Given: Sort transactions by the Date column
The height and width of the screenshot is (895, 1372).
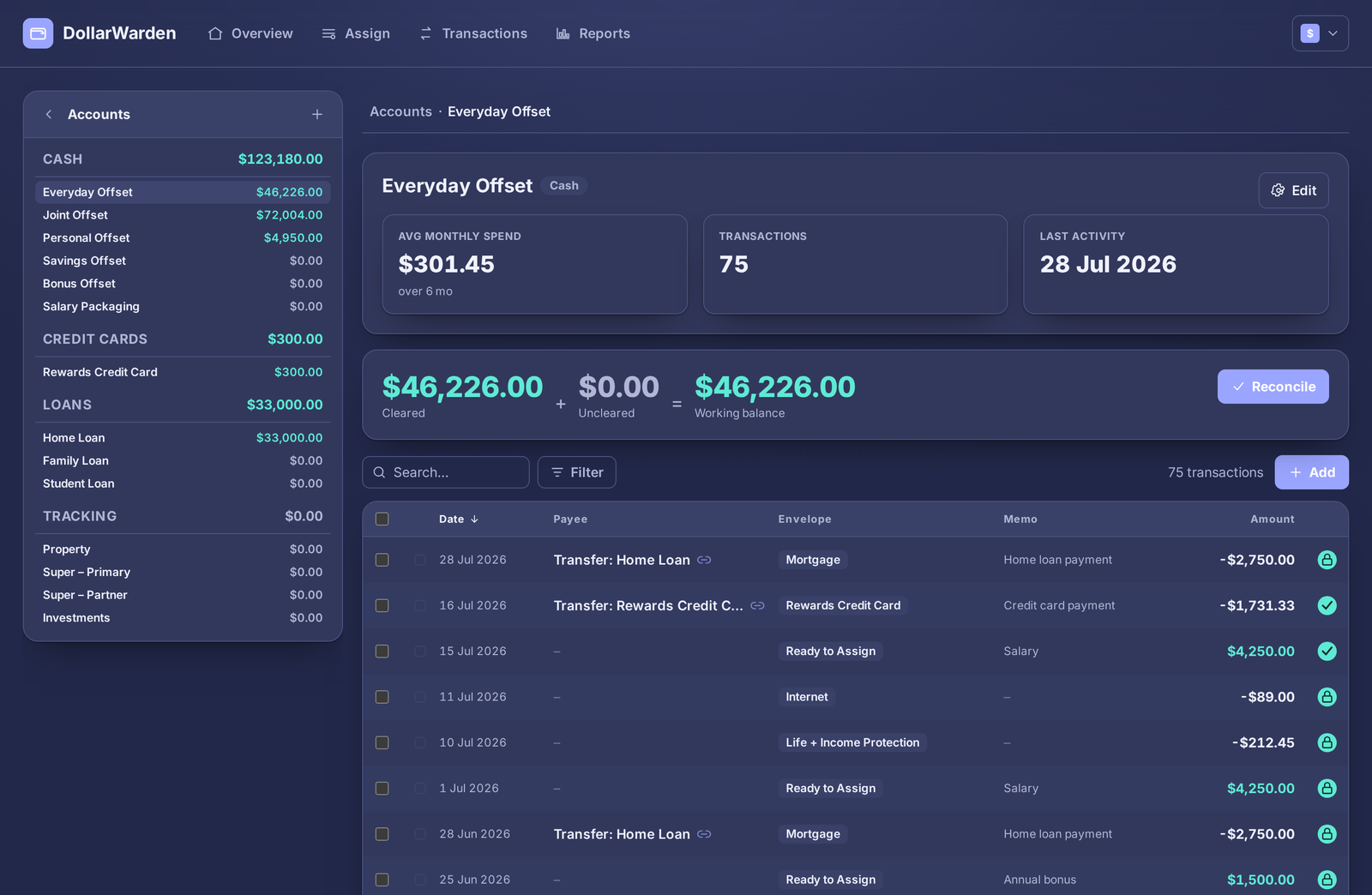Looking at the screenshot, I should tap(459, 520).
